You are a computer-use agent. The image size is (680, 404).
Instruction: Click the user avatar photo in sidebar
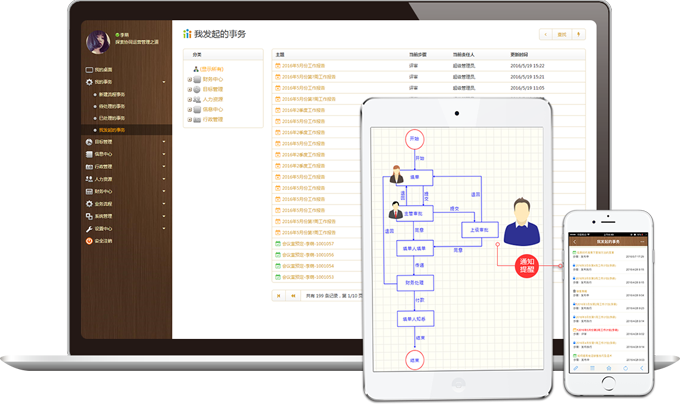(x=98, y=41)
